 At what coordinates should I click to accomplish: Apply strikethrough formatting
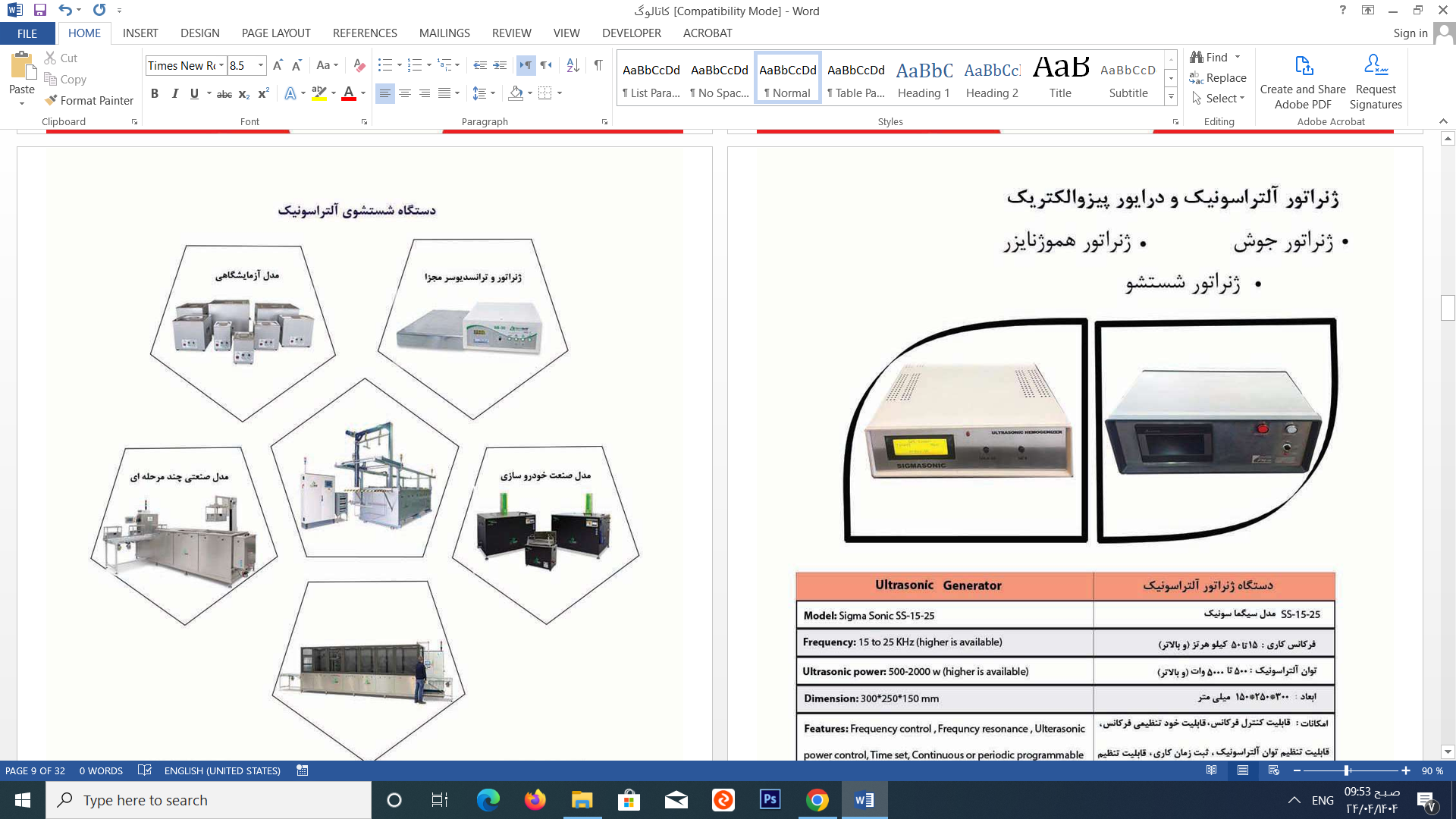(x=224, y=93)
